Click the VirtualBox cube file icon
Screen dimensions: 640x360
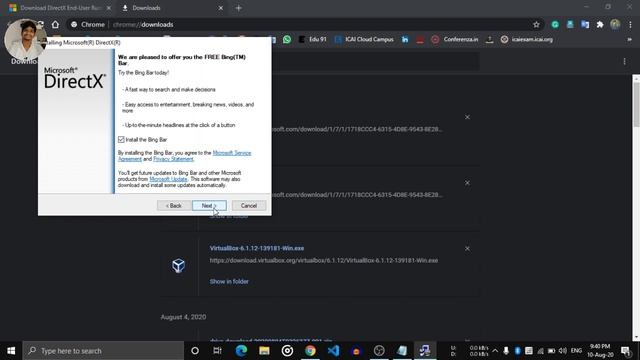[x=178, y=266]
